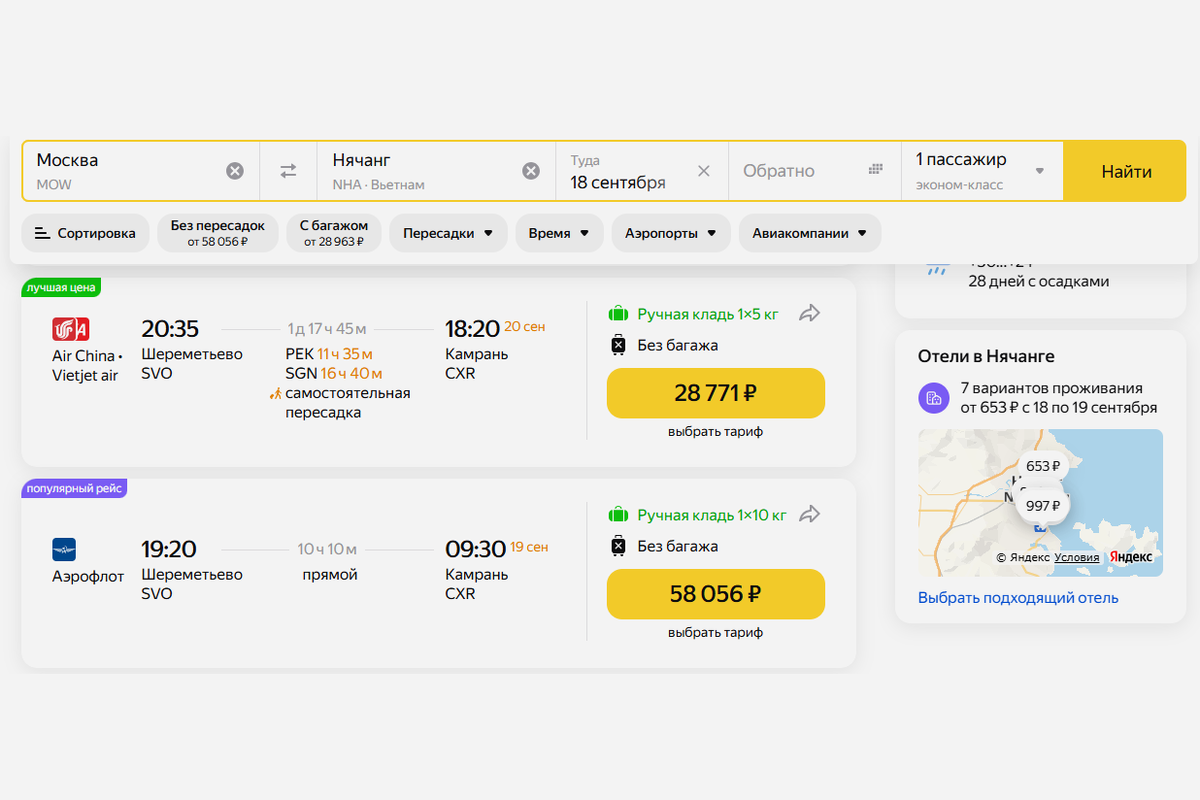Toggle the С багажом filter

pyautogui.click(x=334, y=233)
